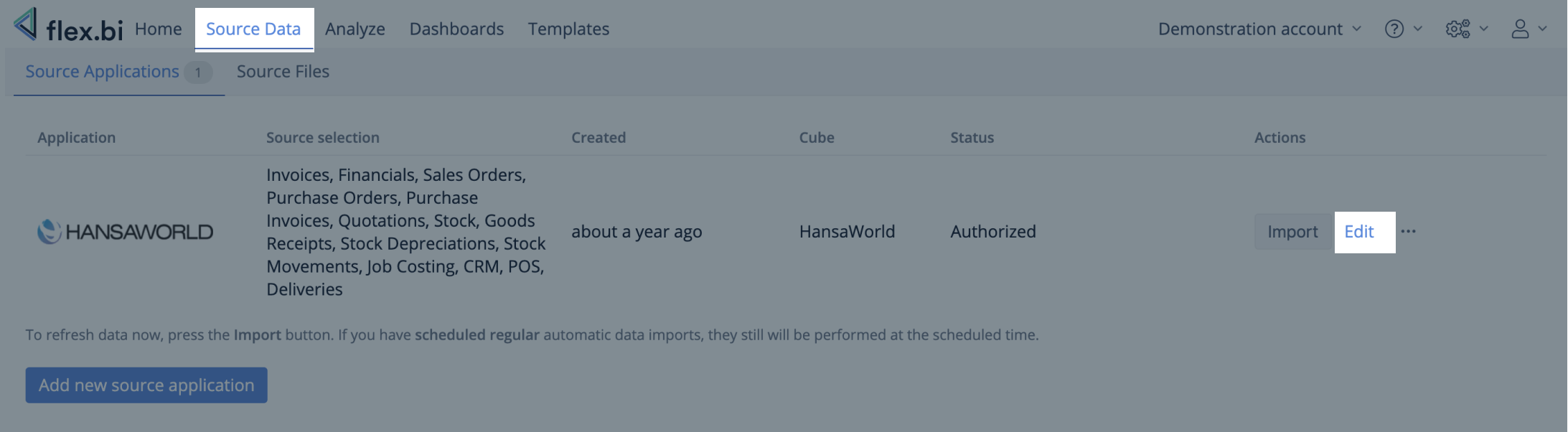
Task: Go to the Home menu item
Action: point(158,29)
